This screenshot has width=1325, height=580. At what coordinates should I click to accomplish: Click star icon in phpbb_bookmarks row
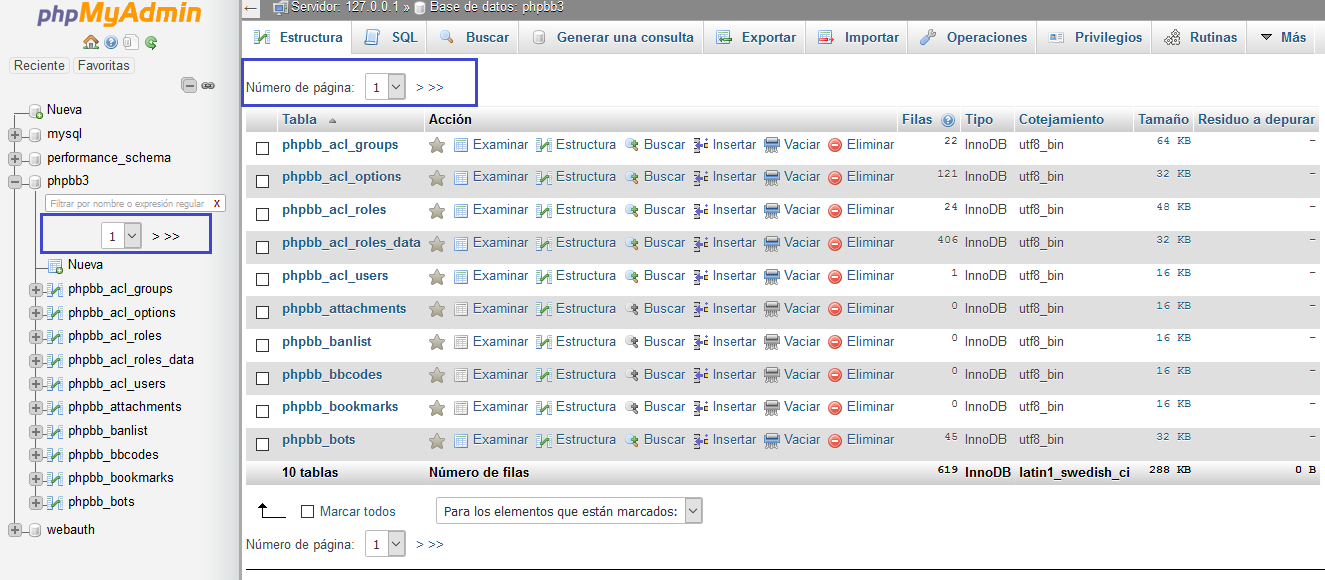coord(437,407)
